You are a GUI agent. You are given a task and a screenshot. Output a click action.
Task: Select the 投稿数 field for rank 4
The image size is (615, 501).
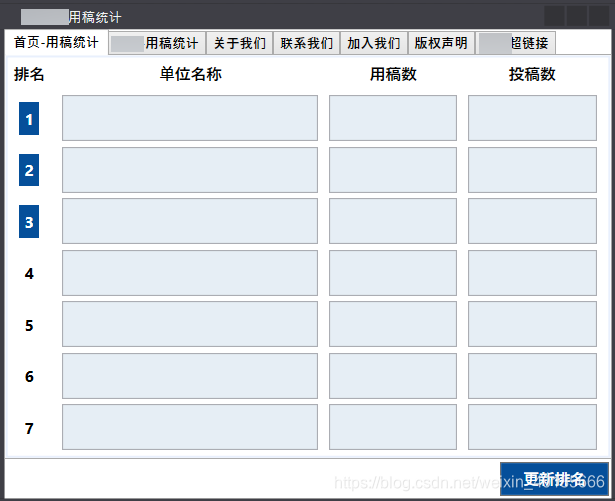click(532, 273)
